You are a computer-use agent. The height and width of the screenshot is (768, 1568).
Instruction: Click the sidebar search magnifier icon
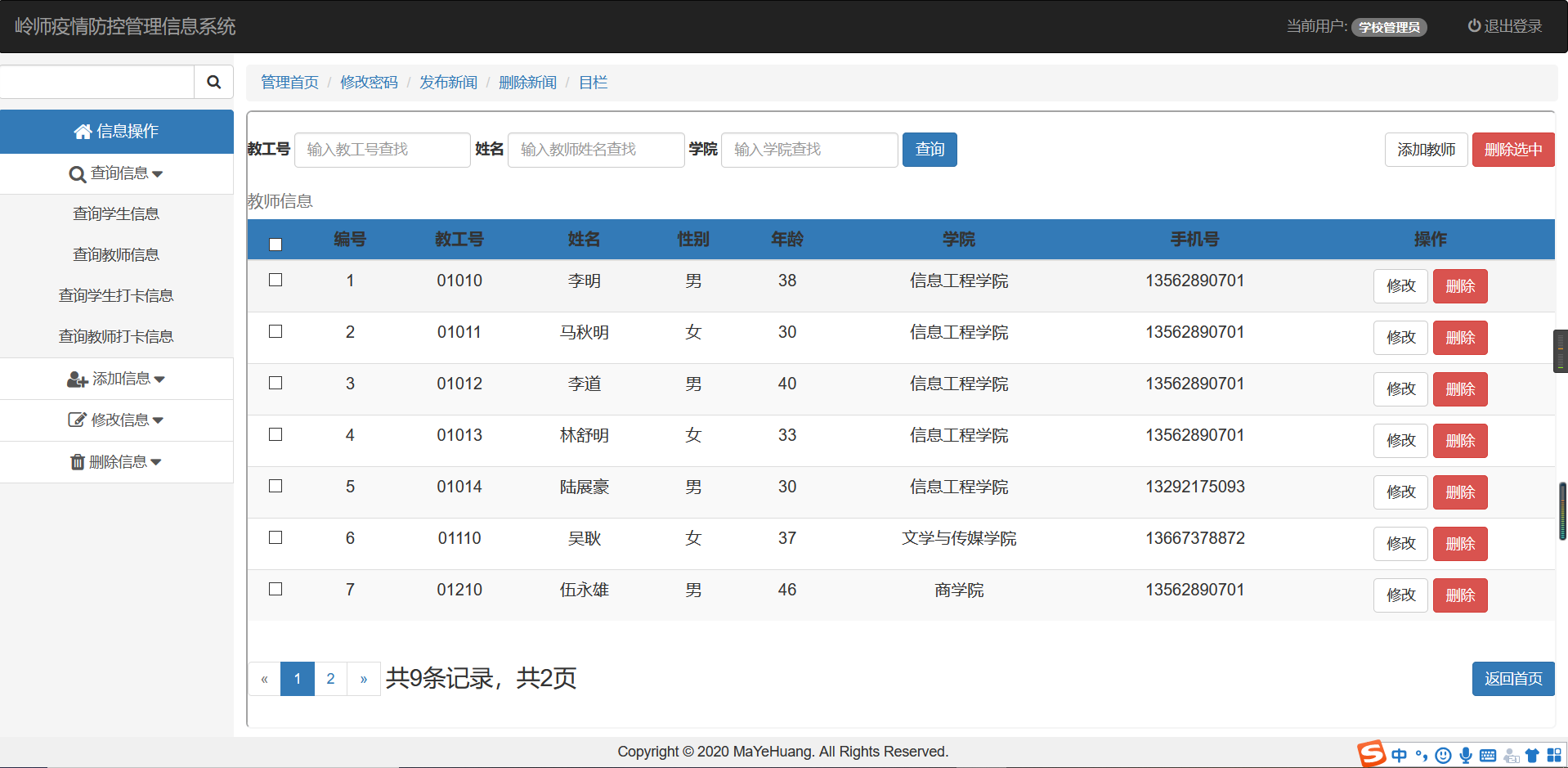(x=213, y=82)
